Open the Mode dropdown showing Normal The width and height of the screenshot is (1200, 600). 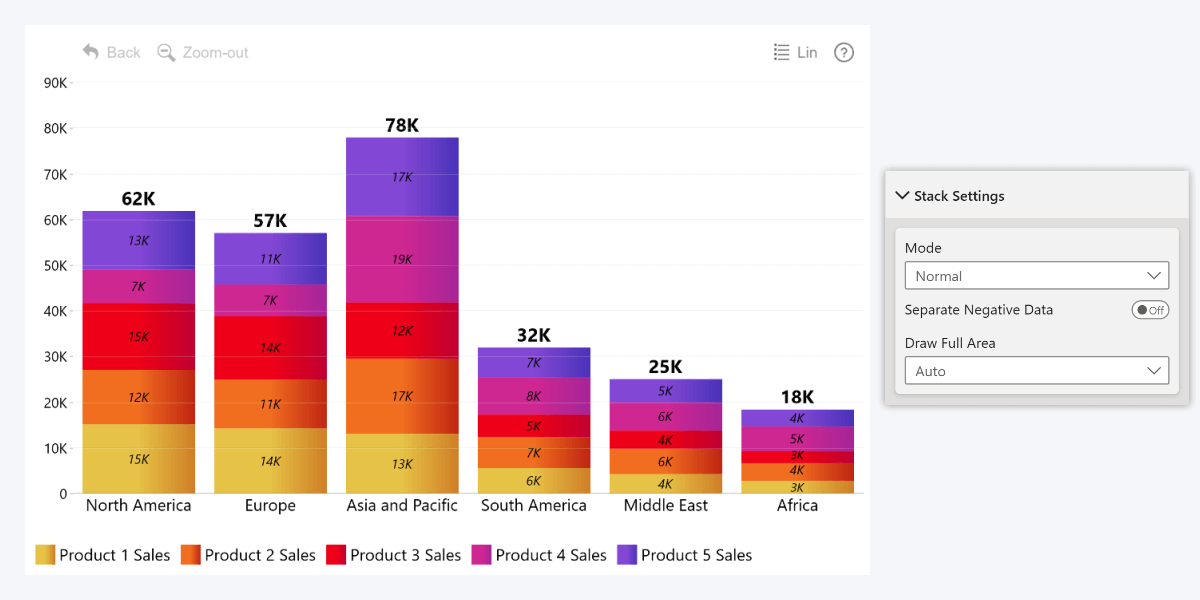click(1036, 276)
